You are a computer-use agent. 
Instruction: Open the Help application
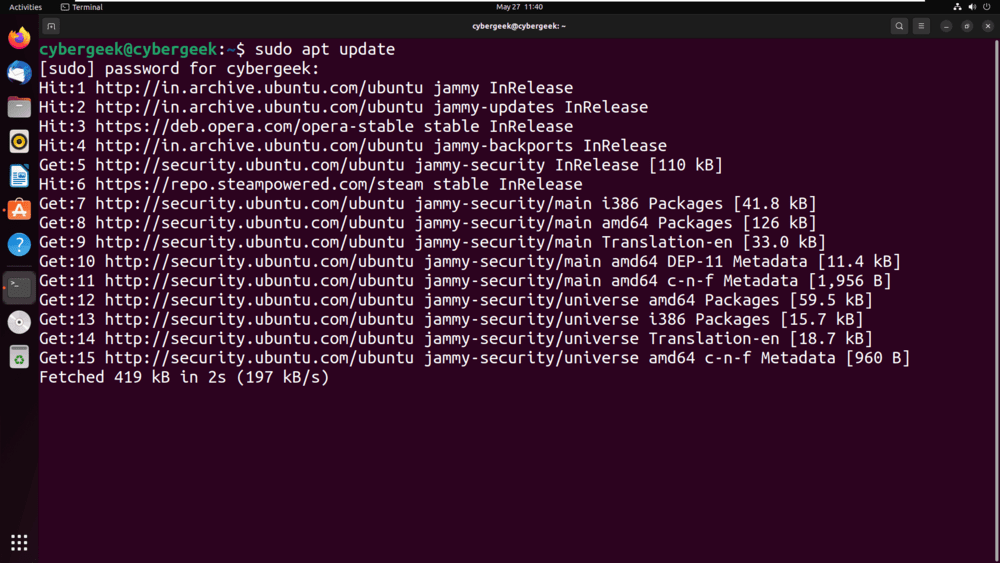[19, 245]
